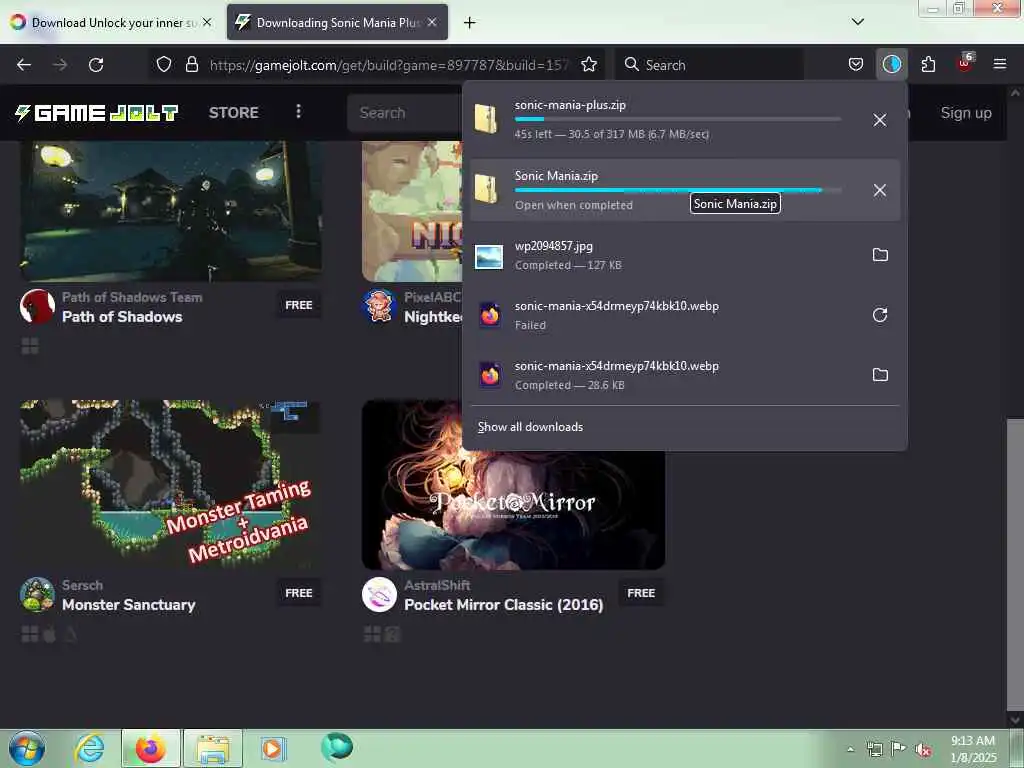Open the Monster Sanctuary game thumbnail

coord(170,484)
